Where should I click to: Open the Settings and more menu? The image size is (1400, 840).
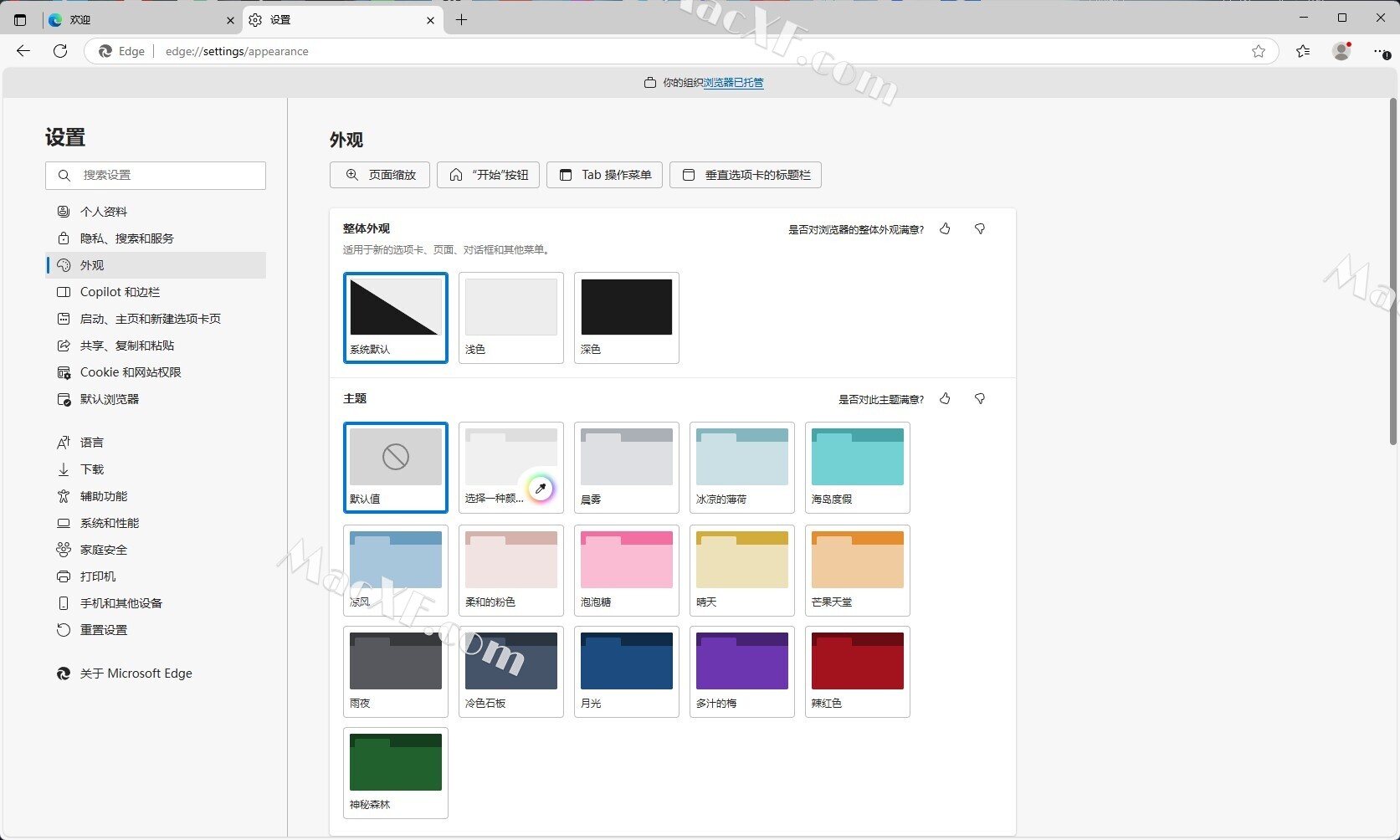click(1381, 51)
